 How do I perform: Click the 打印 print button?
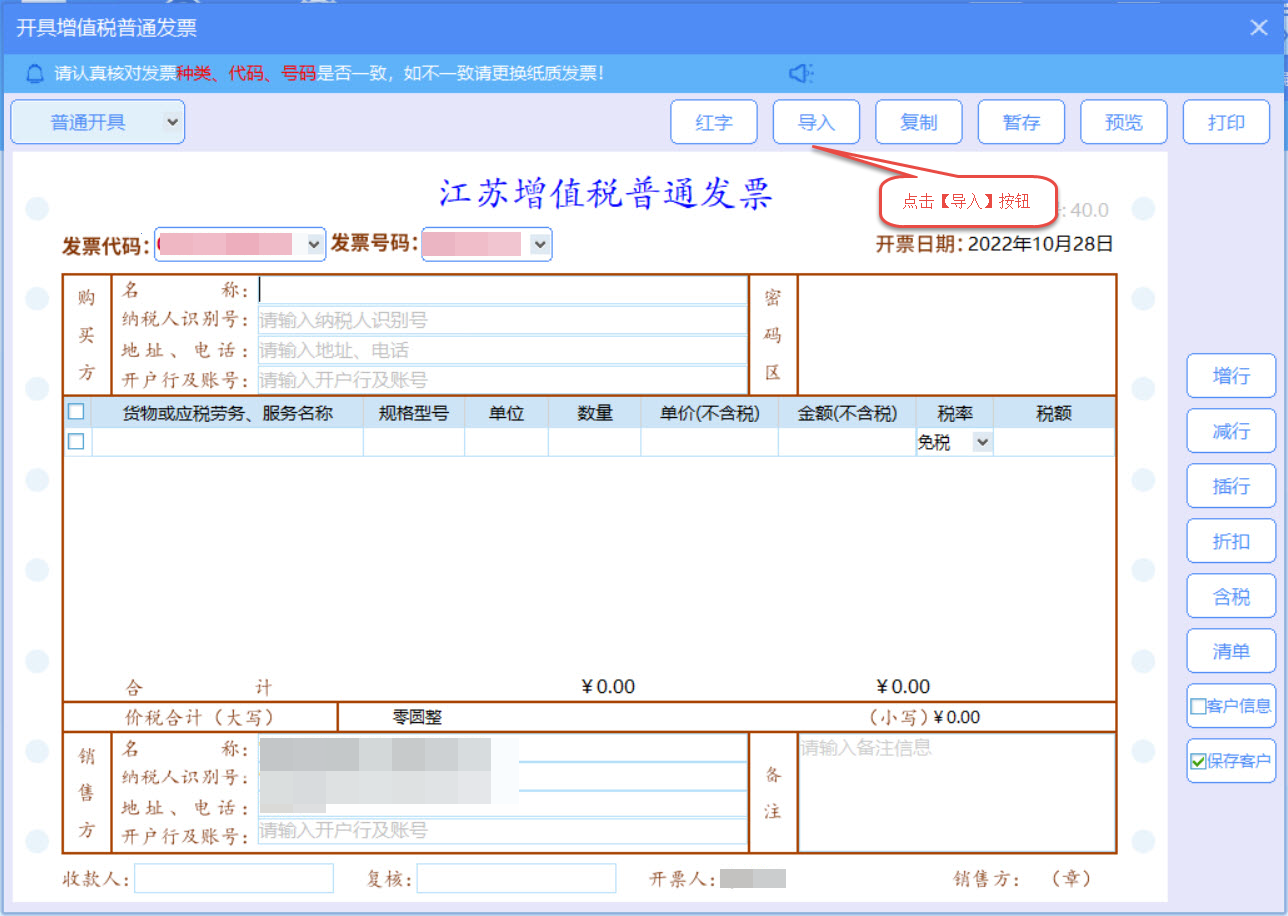[x=1226, y=122]
